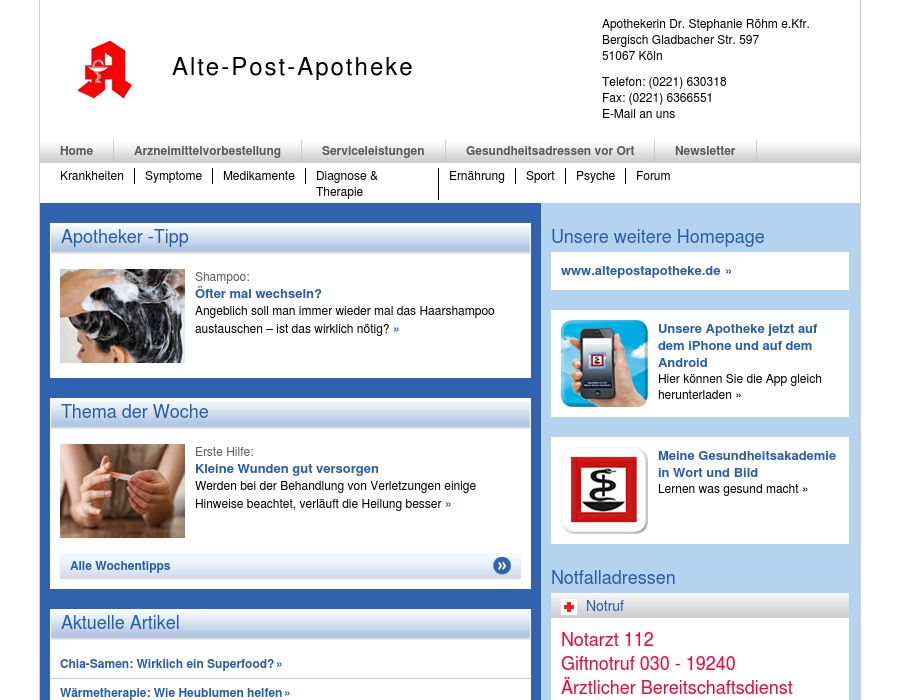Click the Gesundheitsakademie snake emblem icon
The width and height of the screenshot is (900, 700).
pyautogui.click(x=604, y=490)
